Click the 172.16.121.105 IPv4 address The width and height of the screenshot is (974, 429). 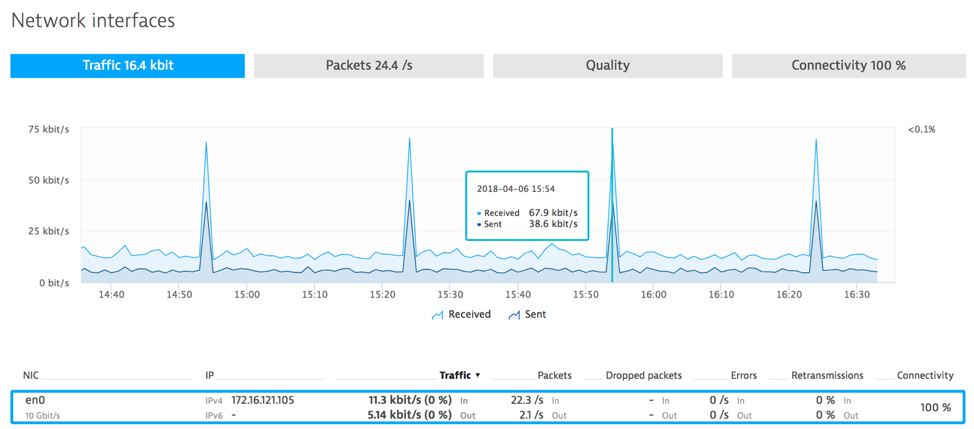(263, 400)
